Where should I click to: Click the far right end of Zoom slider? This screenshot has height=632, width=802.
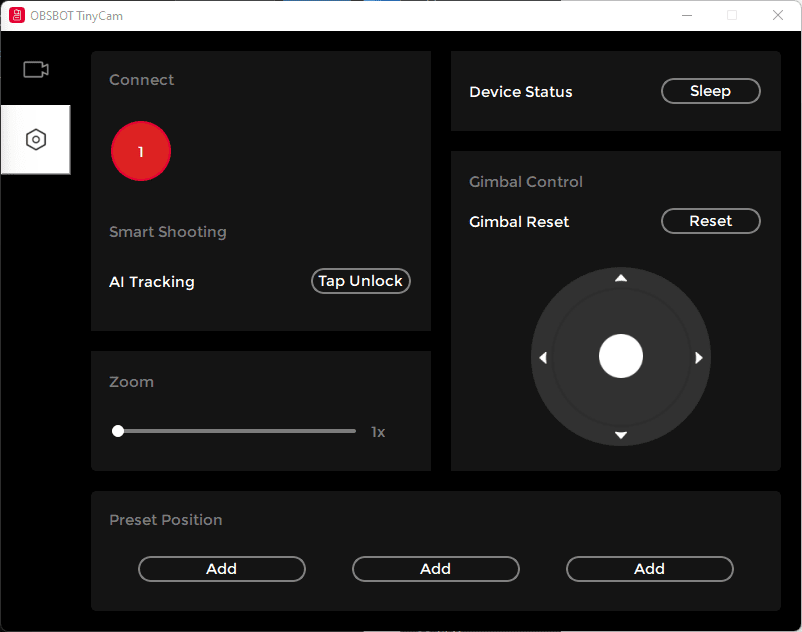coord(354,431)
